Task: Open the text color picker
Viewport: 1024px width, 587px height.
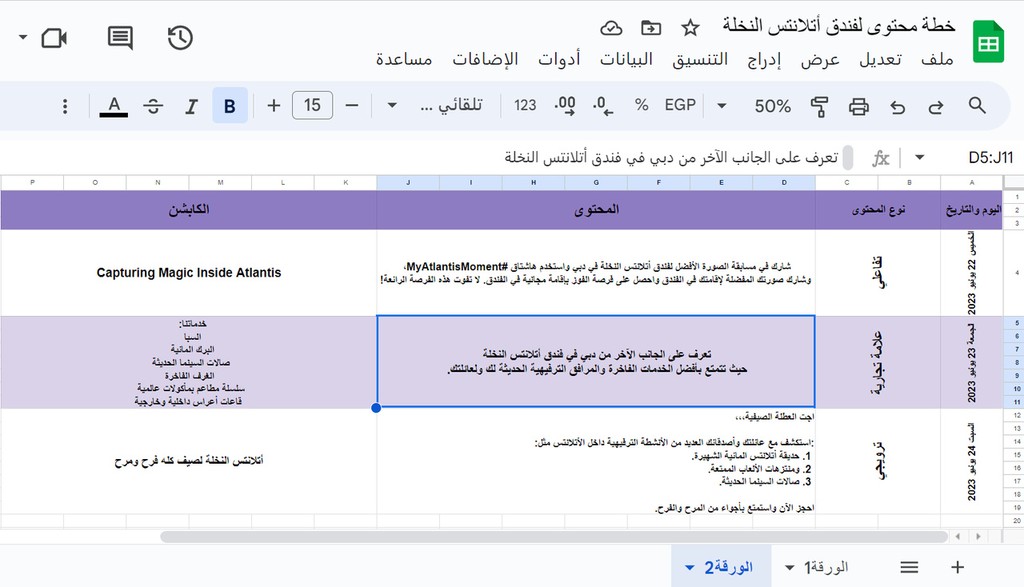Action: [x=114, y=106]
